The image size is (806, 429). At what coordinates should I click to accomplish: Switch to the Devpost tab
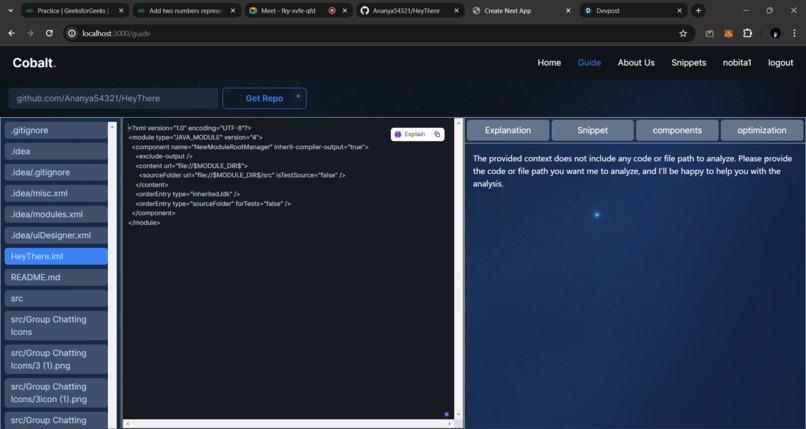coord(634,10)
